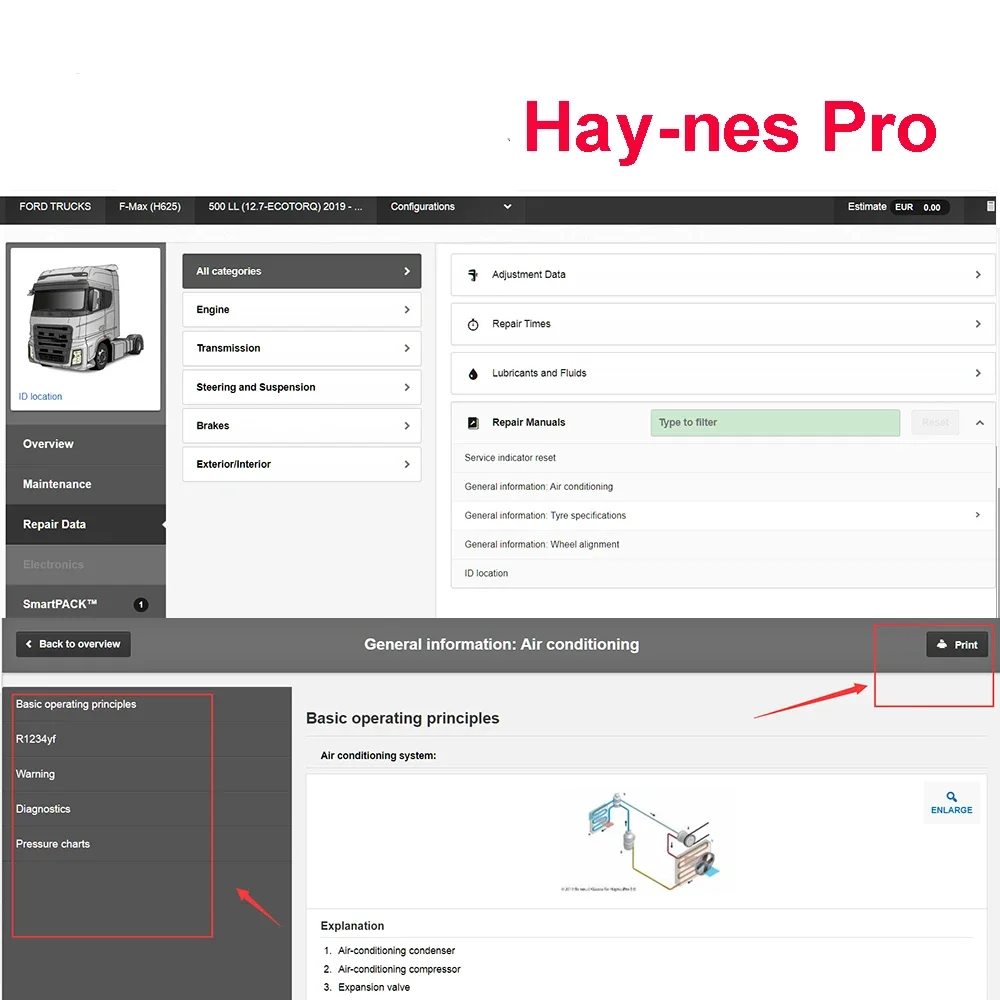The image size is (1000, 1000).
Task: Choose the Engine category
Action: pos(302,309)
